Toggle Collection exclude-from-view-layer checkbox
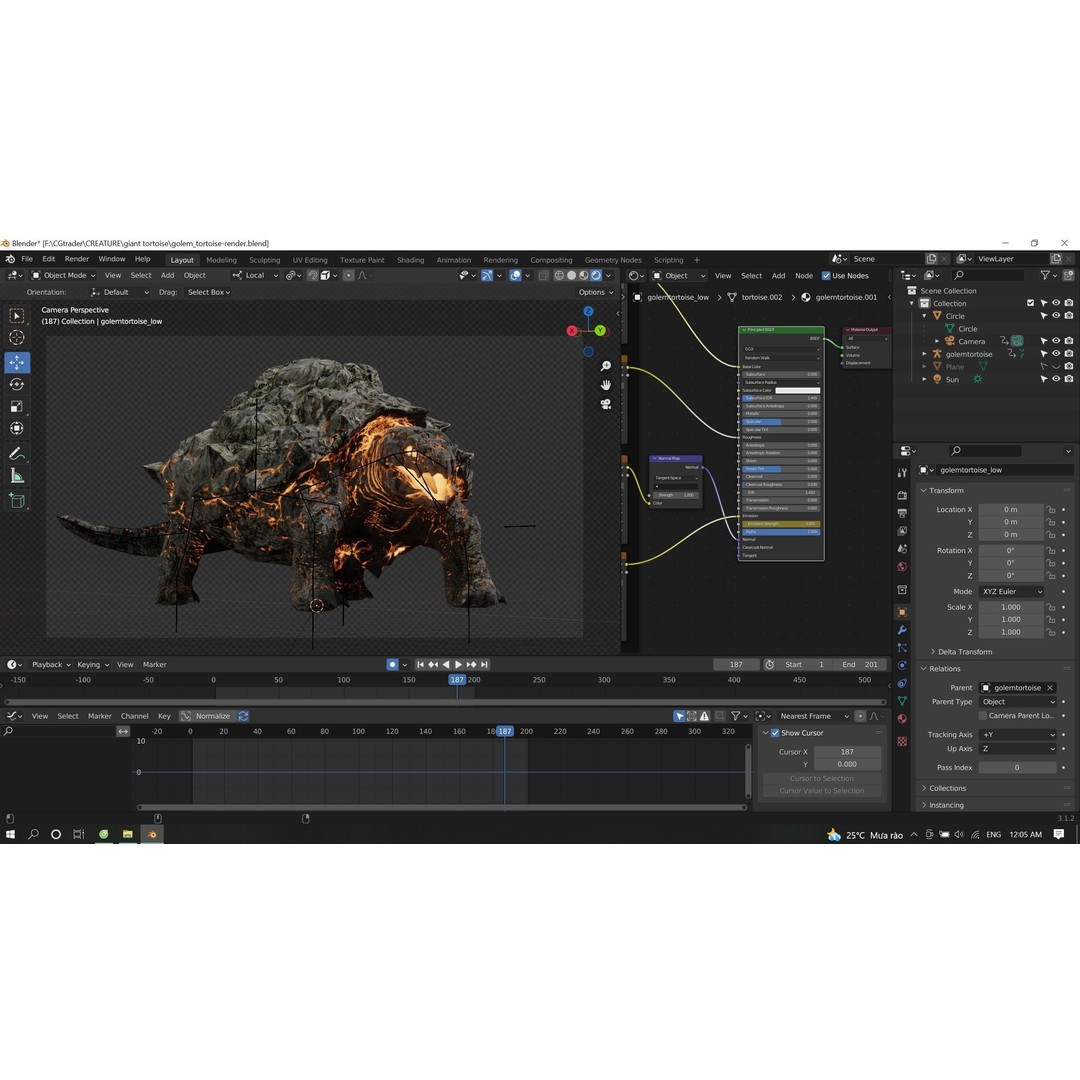The image size is (1080, 1080). tap(1030, 303)
